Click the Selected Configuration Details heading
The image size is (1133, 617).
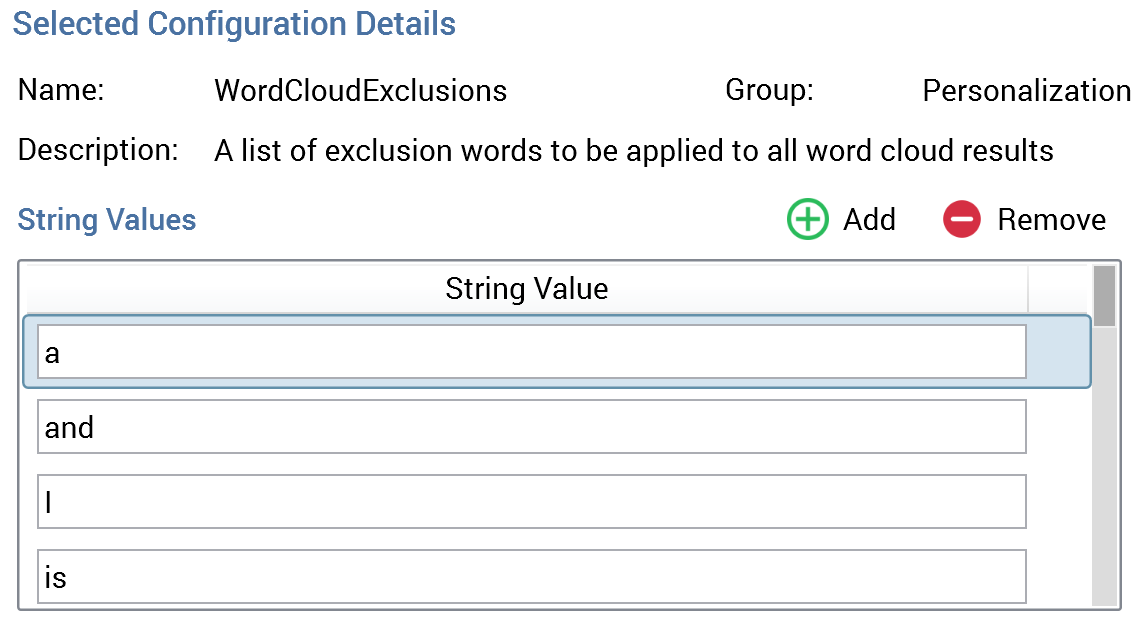pyautogui.click(x=234, y=24)
